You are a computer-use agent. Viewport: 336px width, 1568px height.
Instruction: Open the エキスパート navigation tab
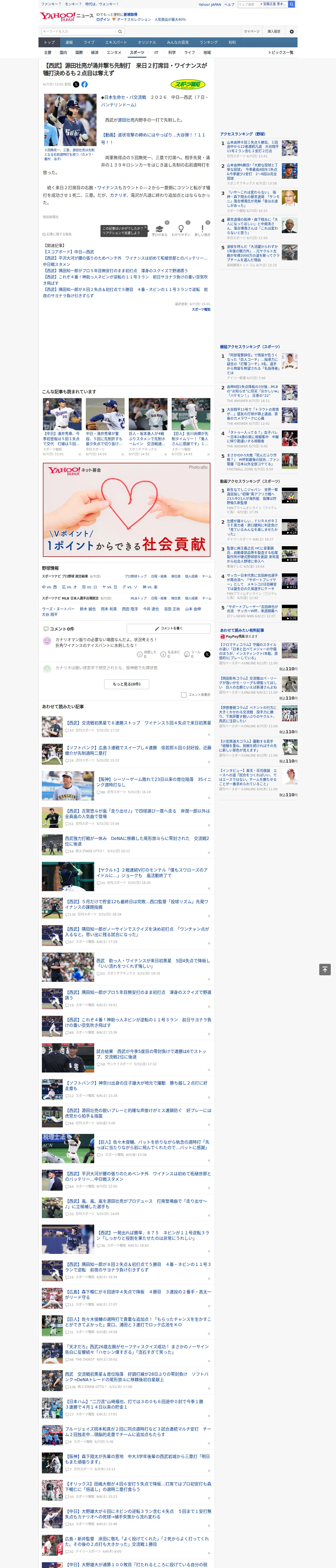click(x=116, y=43)
